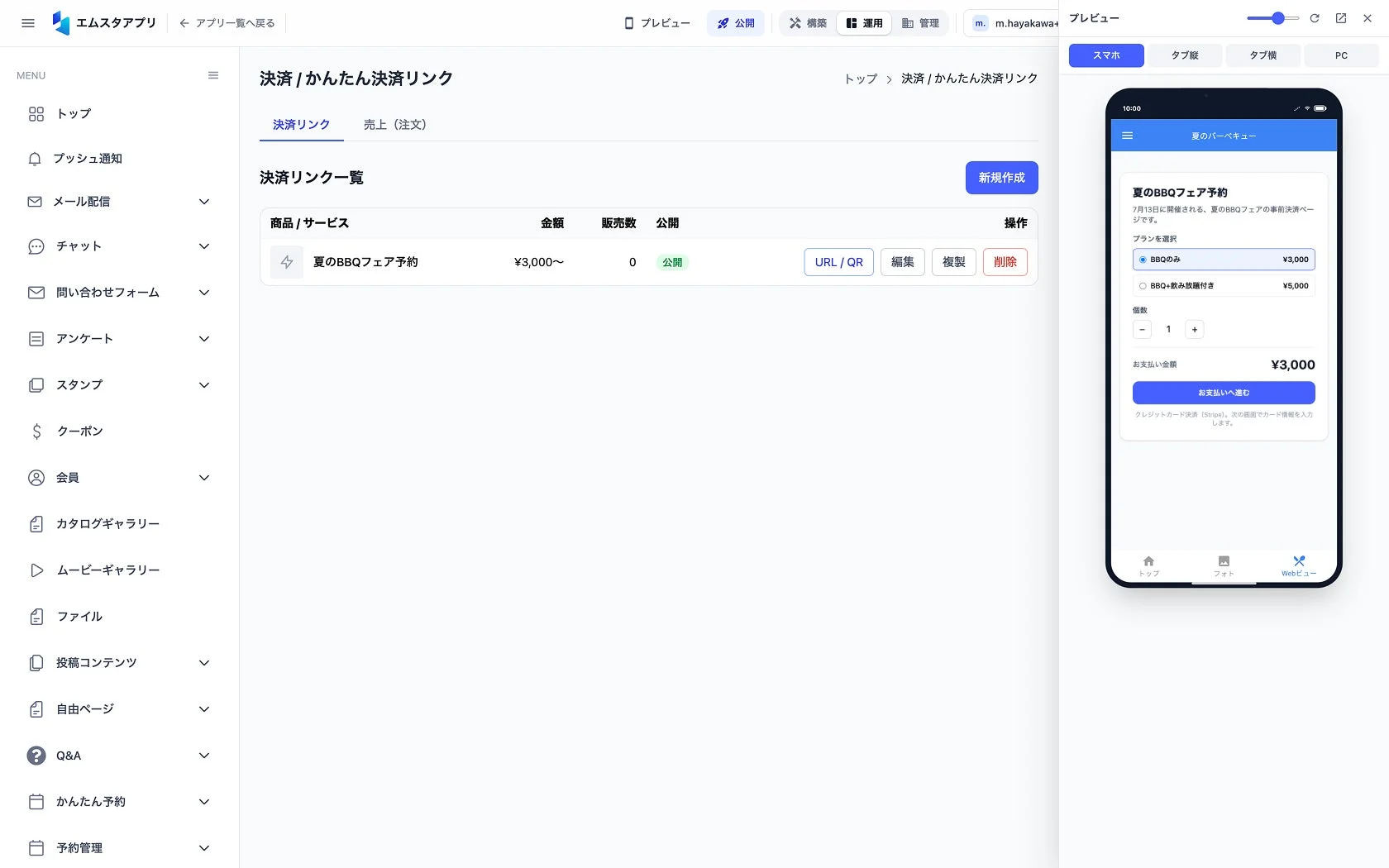The height and width of the screenshot is (868, 1389).
Task: Switch to 運用 mode
Action: click(x=864, y=23)
